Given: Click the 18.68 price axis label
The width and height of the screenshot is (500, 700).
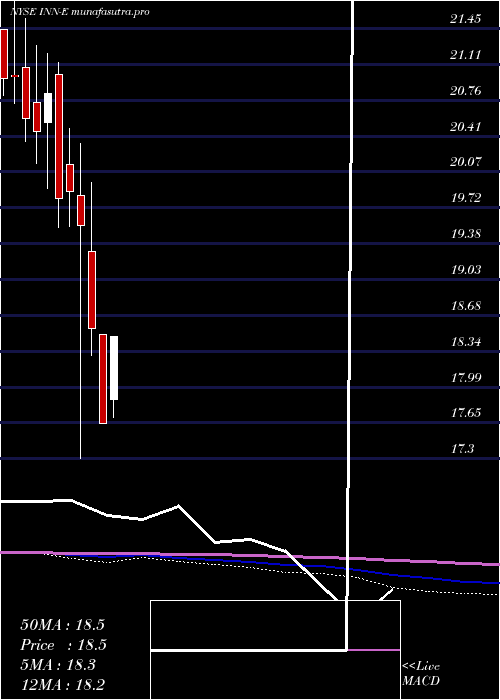Looking at the screenshot, I should 466,306.
